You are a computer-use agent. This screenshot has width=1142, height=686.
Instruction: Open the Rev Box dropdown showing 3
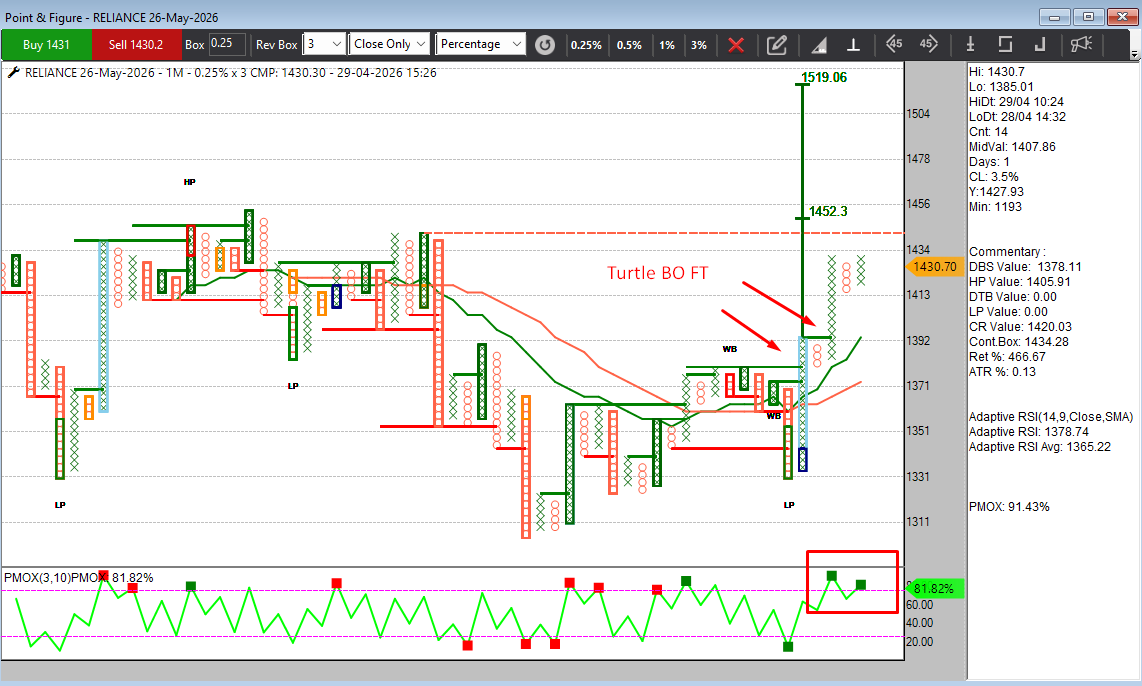(323, 44)
